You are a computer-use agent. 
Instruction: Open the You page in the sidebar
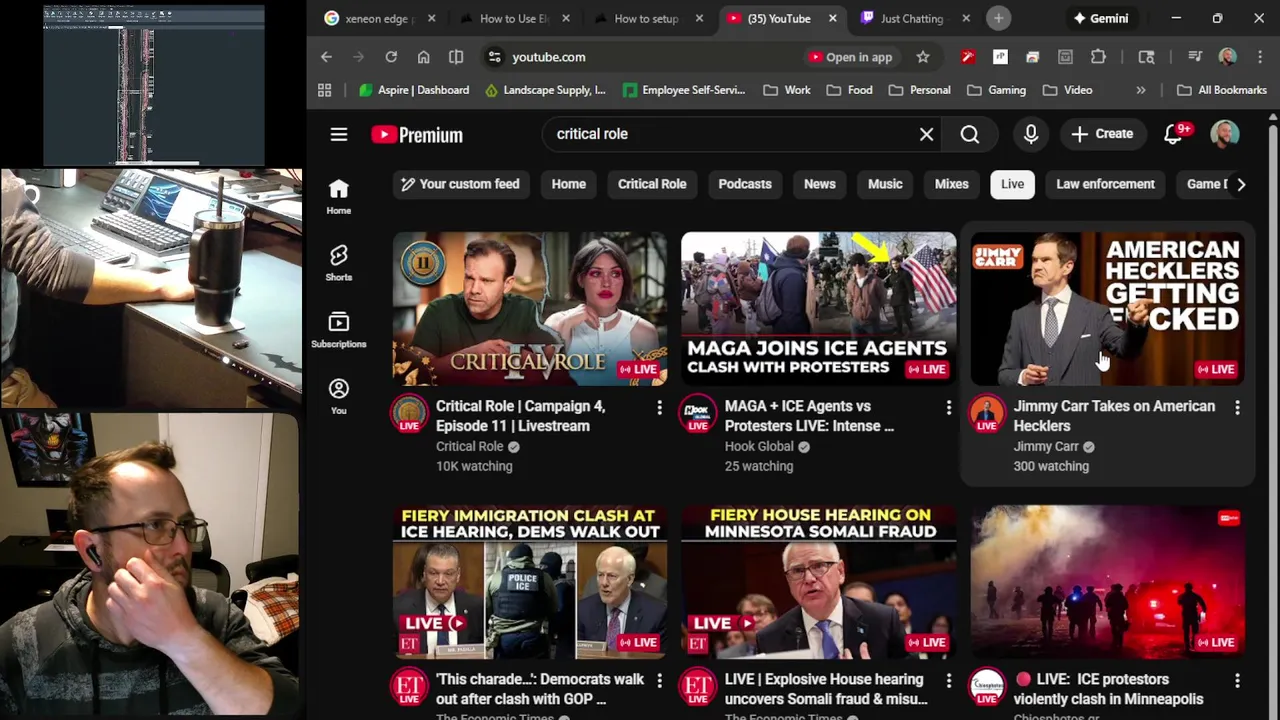(x=339, y=396)
